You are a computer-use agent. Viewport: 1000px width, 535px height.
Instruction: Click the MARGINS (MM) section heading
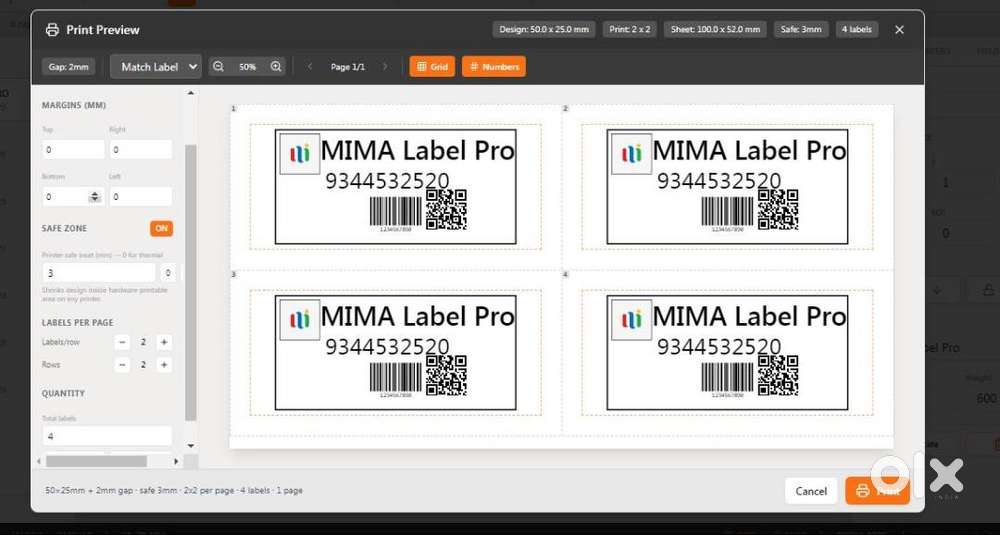click(x=74, y=105)
